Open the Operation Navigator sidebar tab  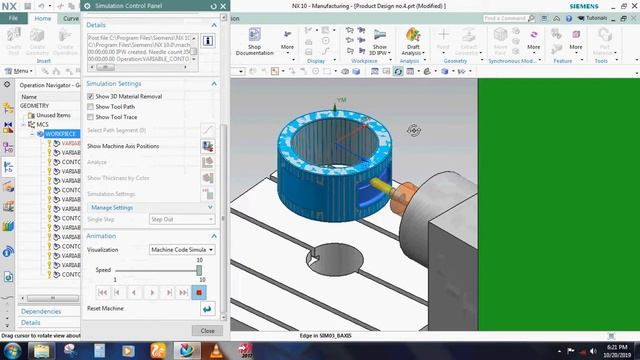point(8,167)
